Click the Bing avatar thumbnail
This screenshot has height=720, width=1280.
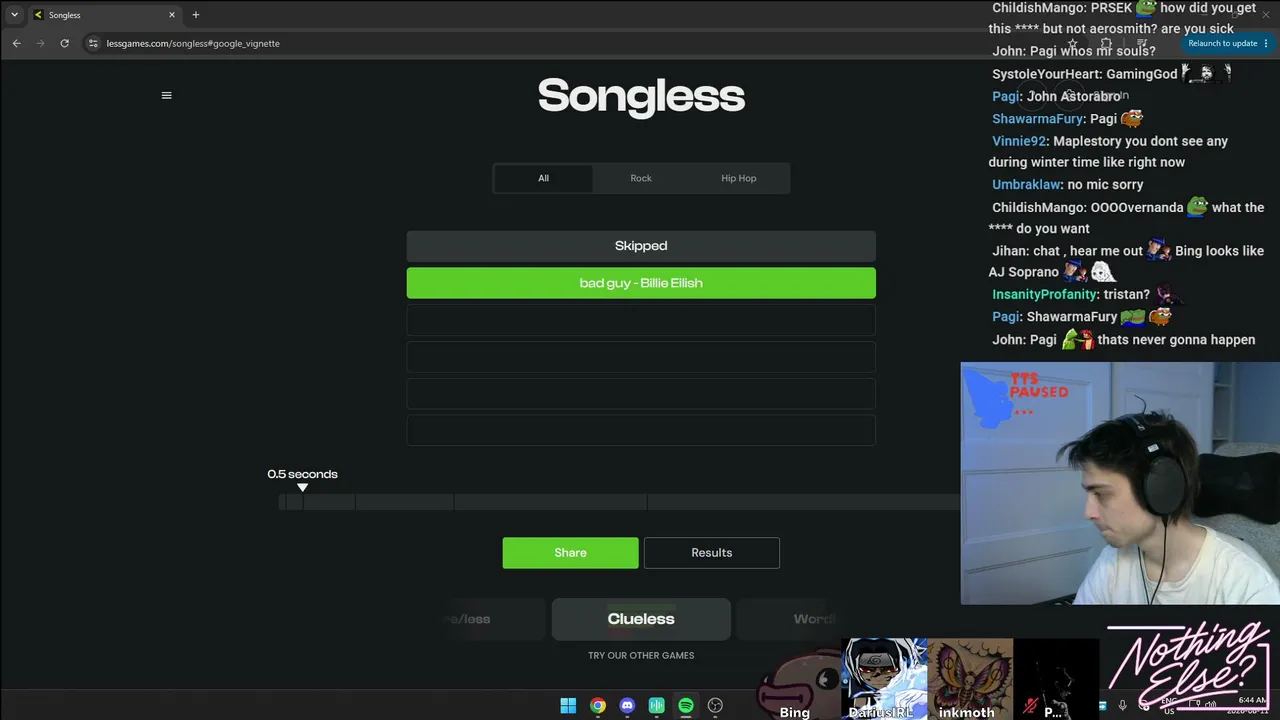pyautogui.click(x=798, y=685)
